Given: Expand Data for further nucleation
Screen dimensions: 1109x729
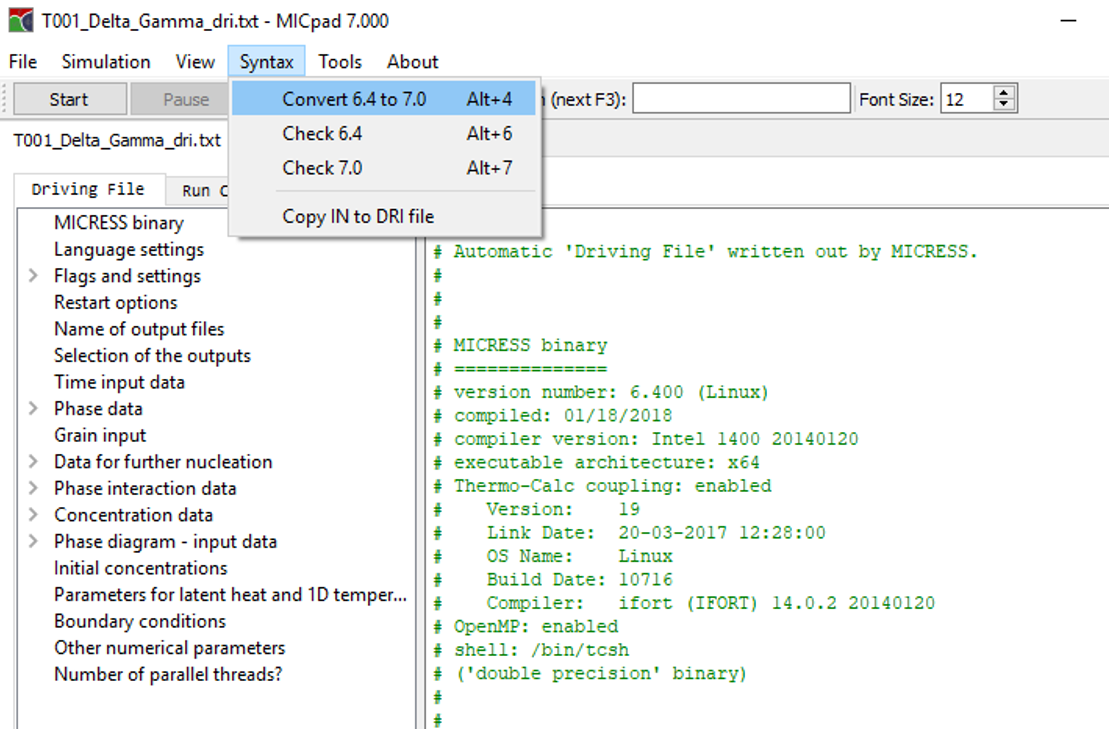Looking at the screenshot, I should [x=34, y=462].
